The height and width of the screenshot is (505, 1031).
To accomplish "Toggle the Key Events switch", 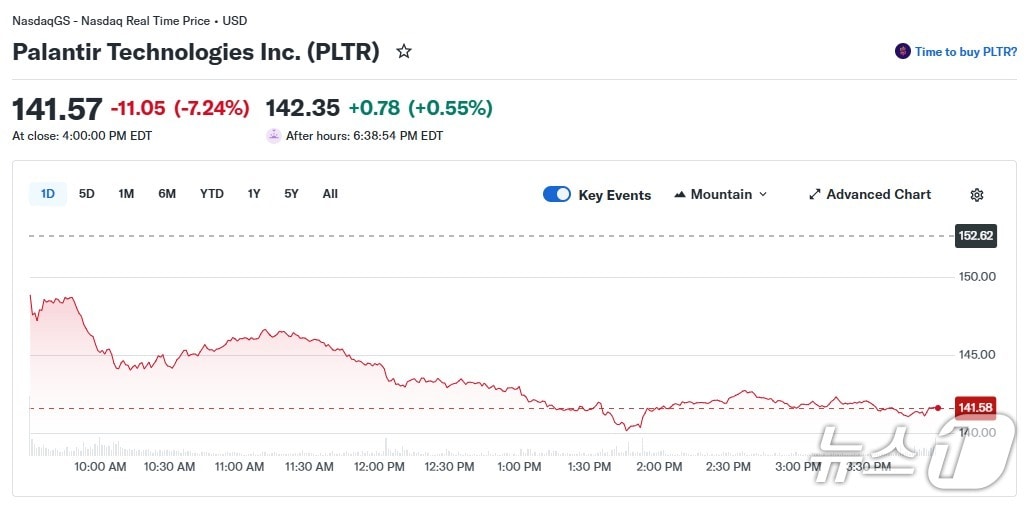I will pyautogui.click(x=557, y=194).
